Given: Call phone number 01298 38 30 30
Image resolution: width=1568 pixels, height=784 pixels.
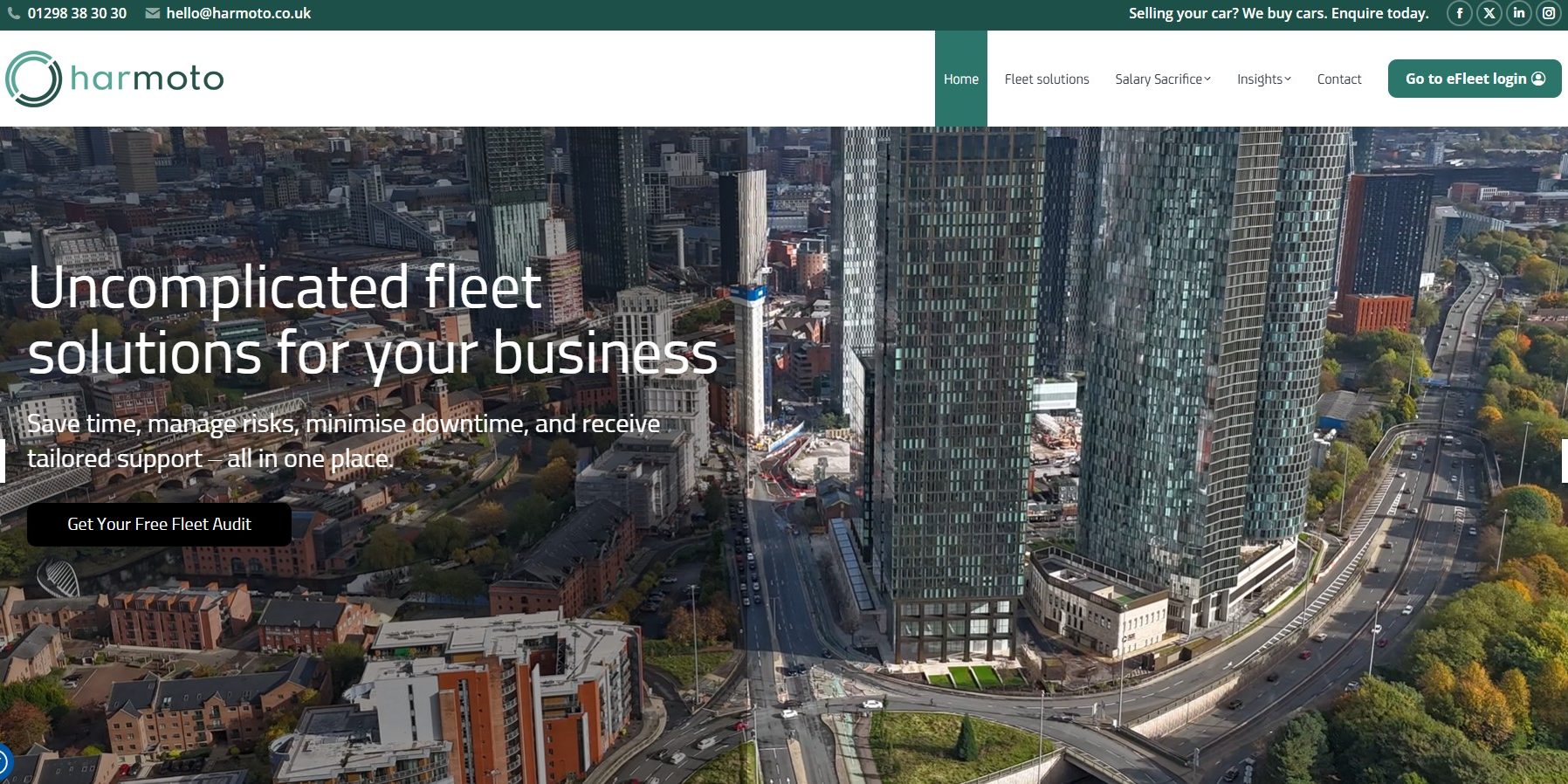Looking at the screenshot, I should pyautogui.click(x=77, y=13).
